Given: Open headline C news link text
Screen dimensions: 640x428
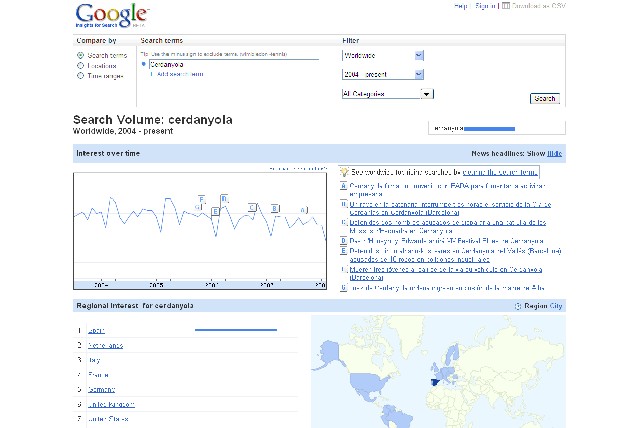Looking at the screenshot, I should click(448, 226).
